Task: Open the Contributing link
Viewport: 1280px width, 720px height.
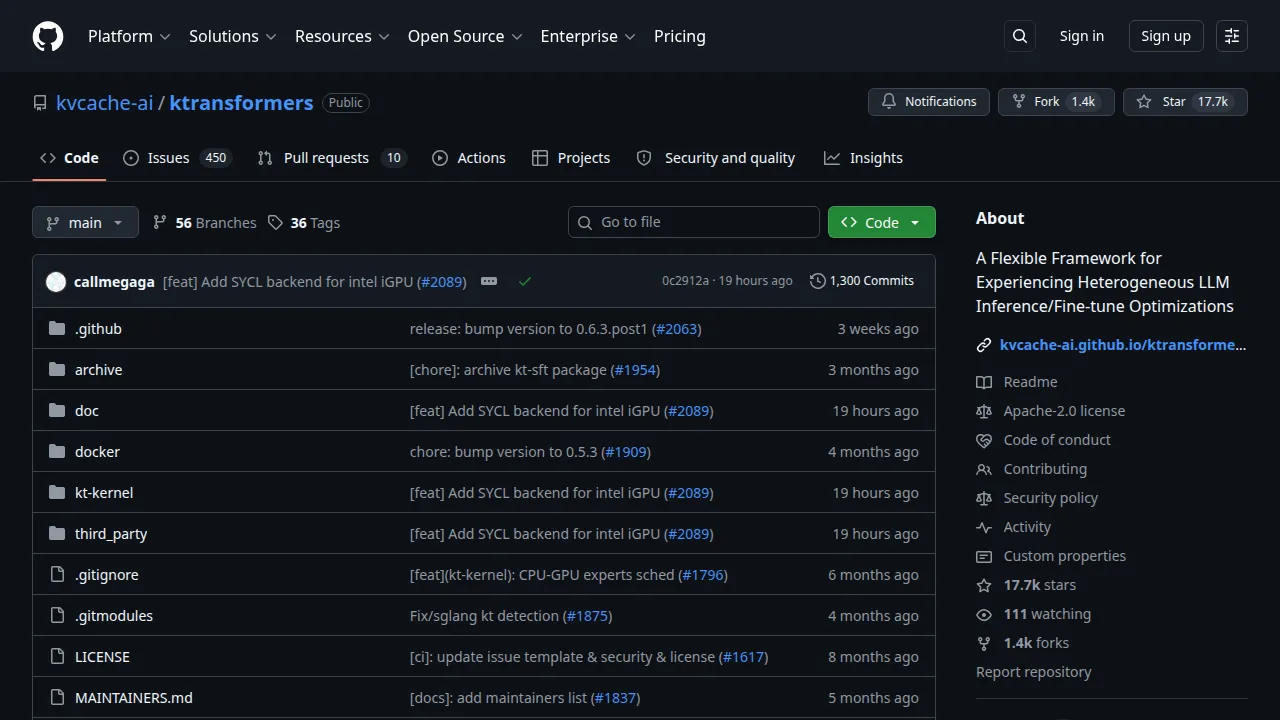Action: click(x=1045, y=469)
